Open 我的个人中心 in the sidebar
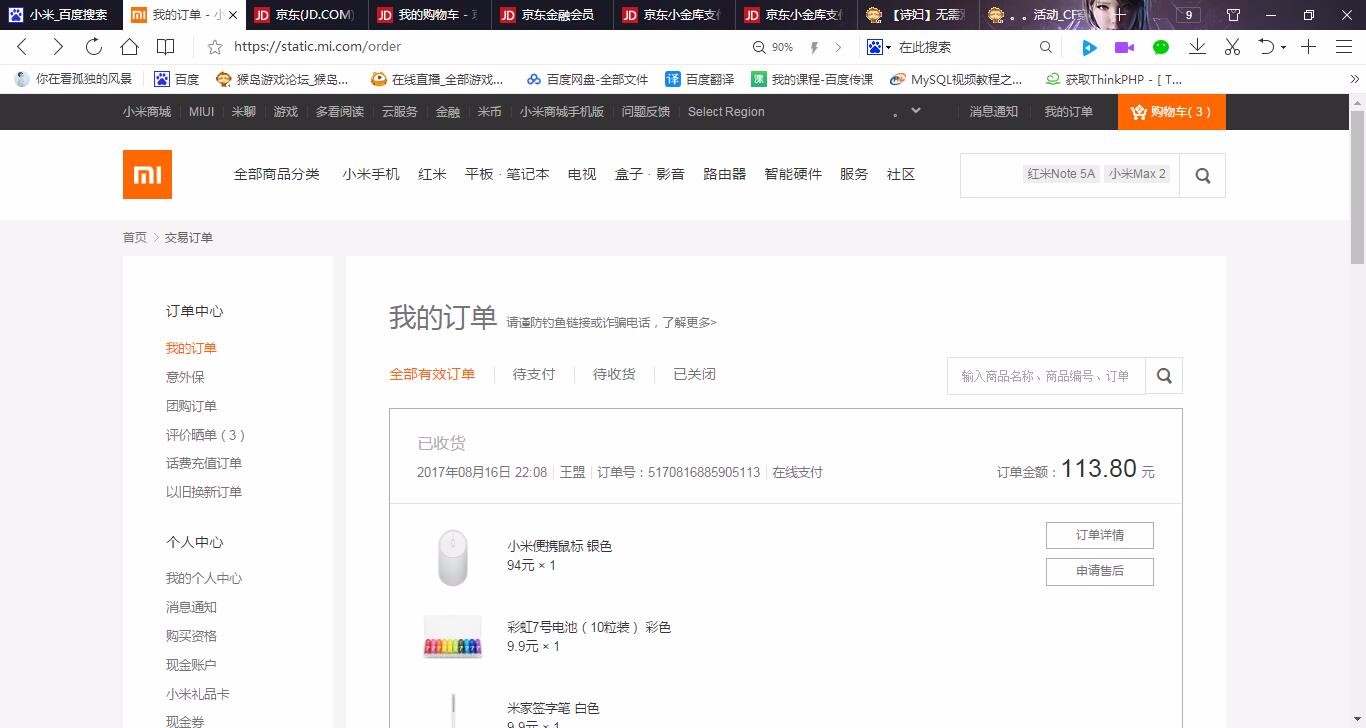Image resolution: width=1366 pixels, height=728 pixels. click(204, 578)
